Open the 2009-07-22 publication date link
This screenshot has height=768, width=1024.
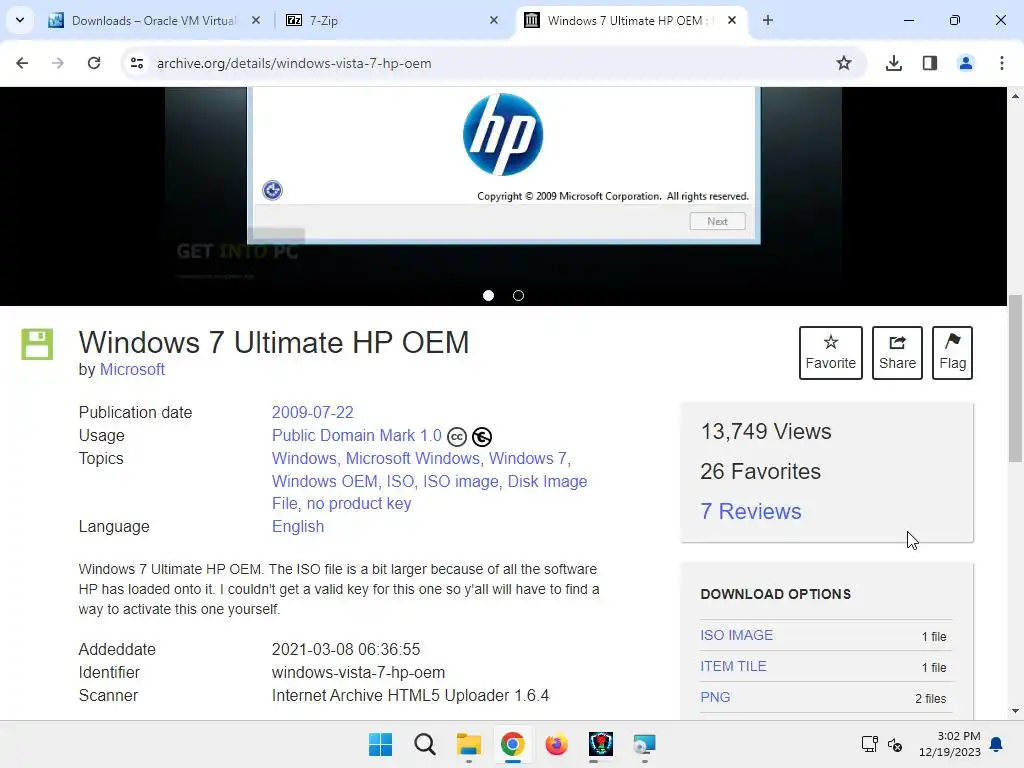click(x=312, y=413)
